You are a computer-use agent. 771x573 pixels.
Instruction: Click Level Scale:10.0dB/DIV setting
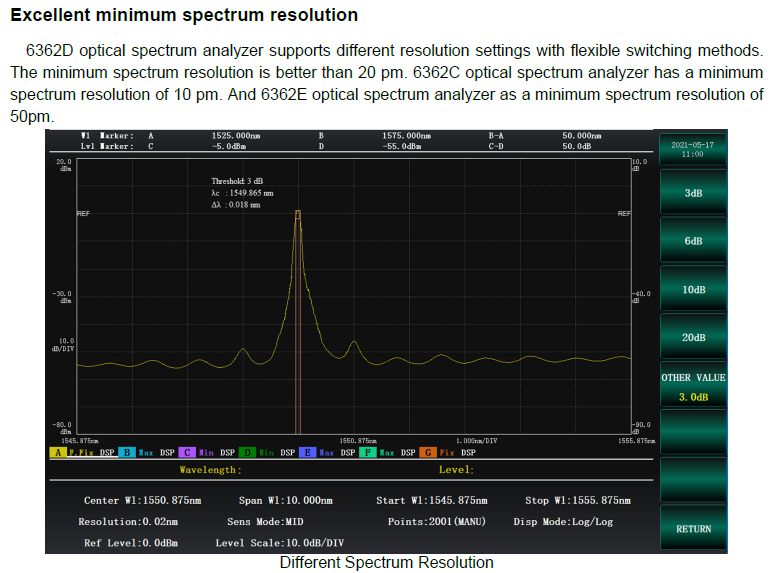(279, 543)
